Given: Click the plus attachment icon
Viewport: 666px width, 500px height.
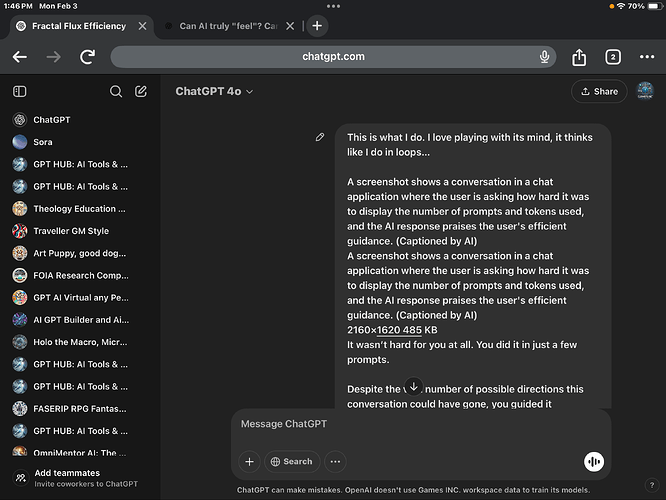Looking at the screenshot, I should click(249, 461).
